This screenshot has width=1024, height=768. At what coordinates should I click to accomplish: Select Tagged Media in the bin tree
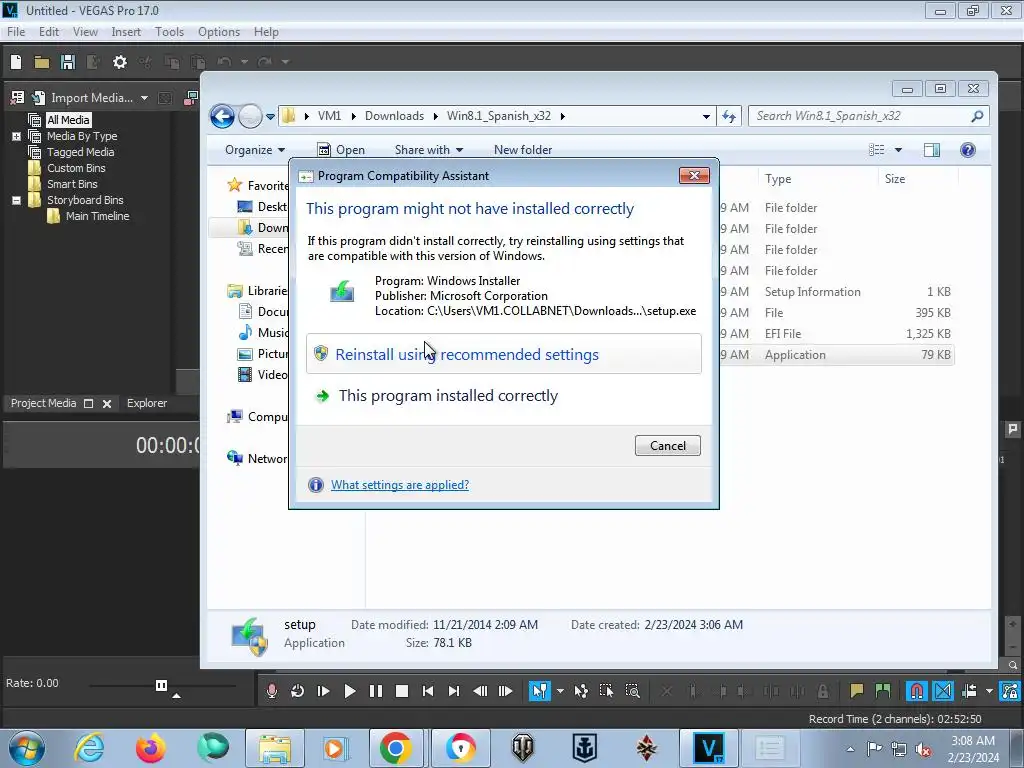80,152
